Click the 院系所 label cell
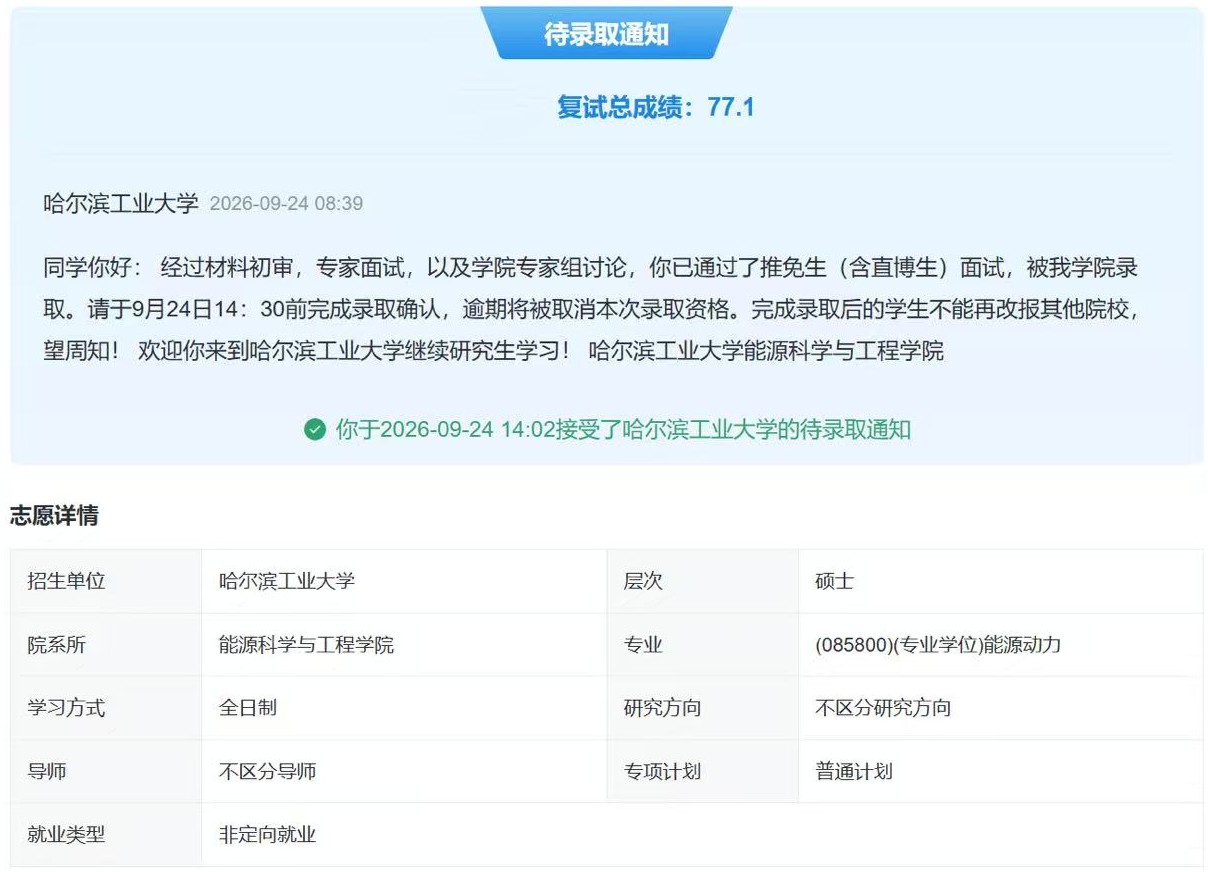1208x872 pixels. pos(106,645)
